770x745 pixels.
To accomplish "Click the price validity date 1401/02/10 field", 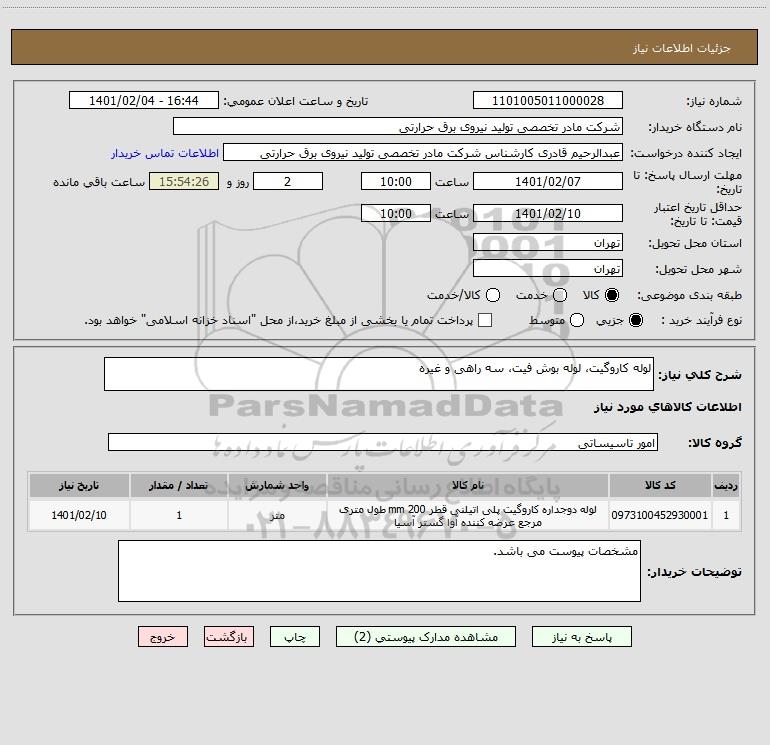I will coord(548,213).
